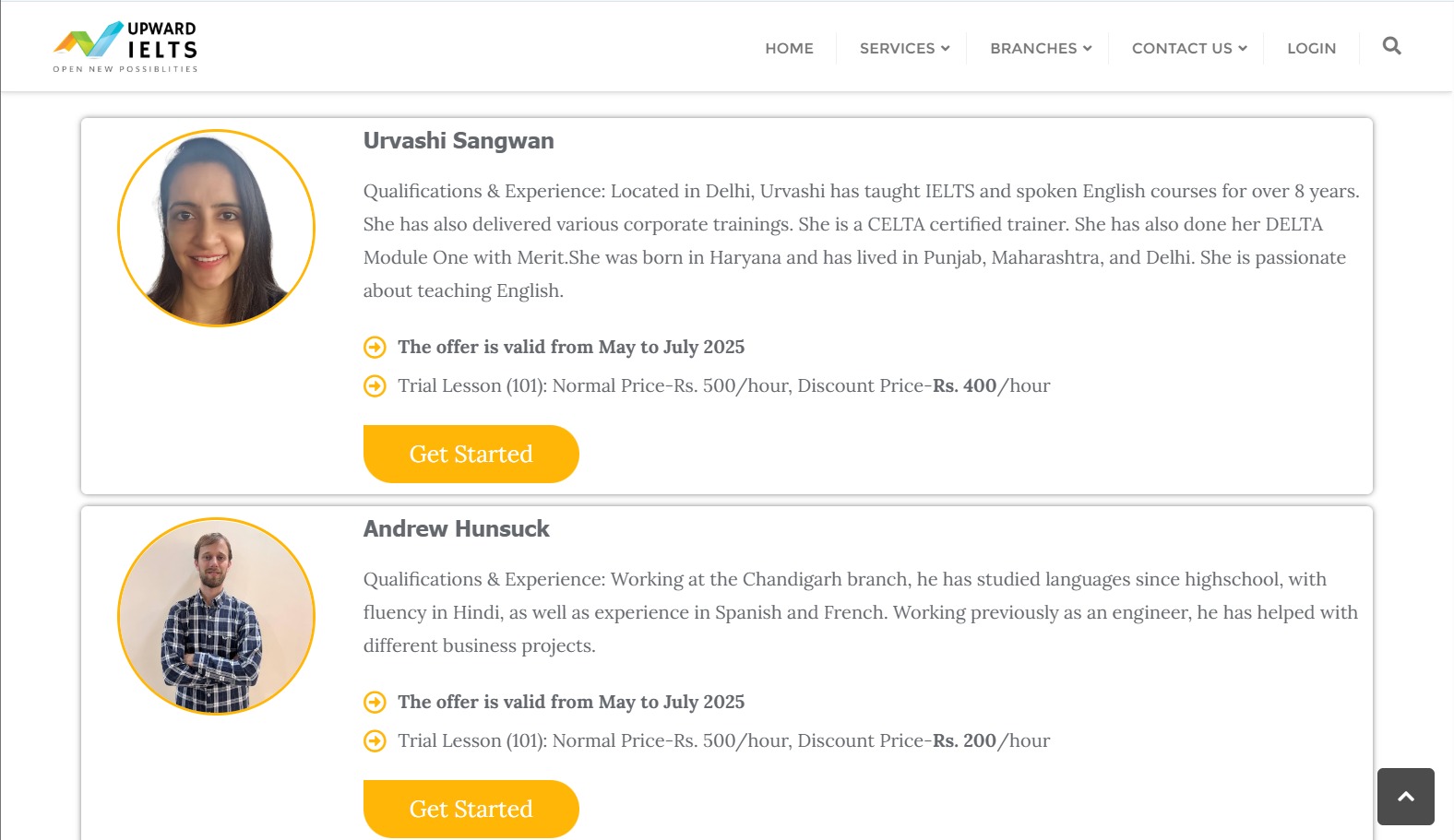The height and width of the screenshot is (840, 1454).
Task: Click Andrew Hunsuck's profile photo
Action: 216,616
